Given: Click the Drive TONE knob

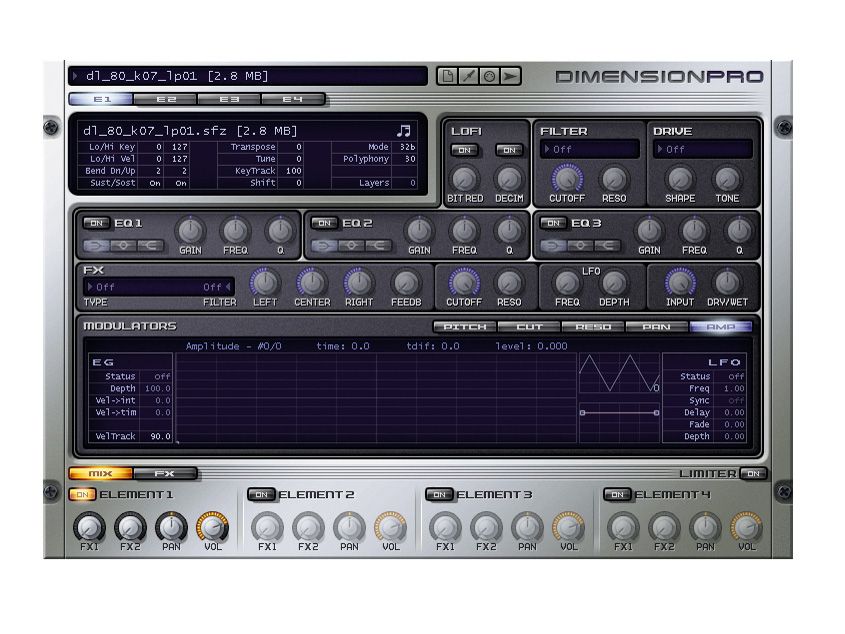Looking at the screenshot, I should [x=727, y=178].
